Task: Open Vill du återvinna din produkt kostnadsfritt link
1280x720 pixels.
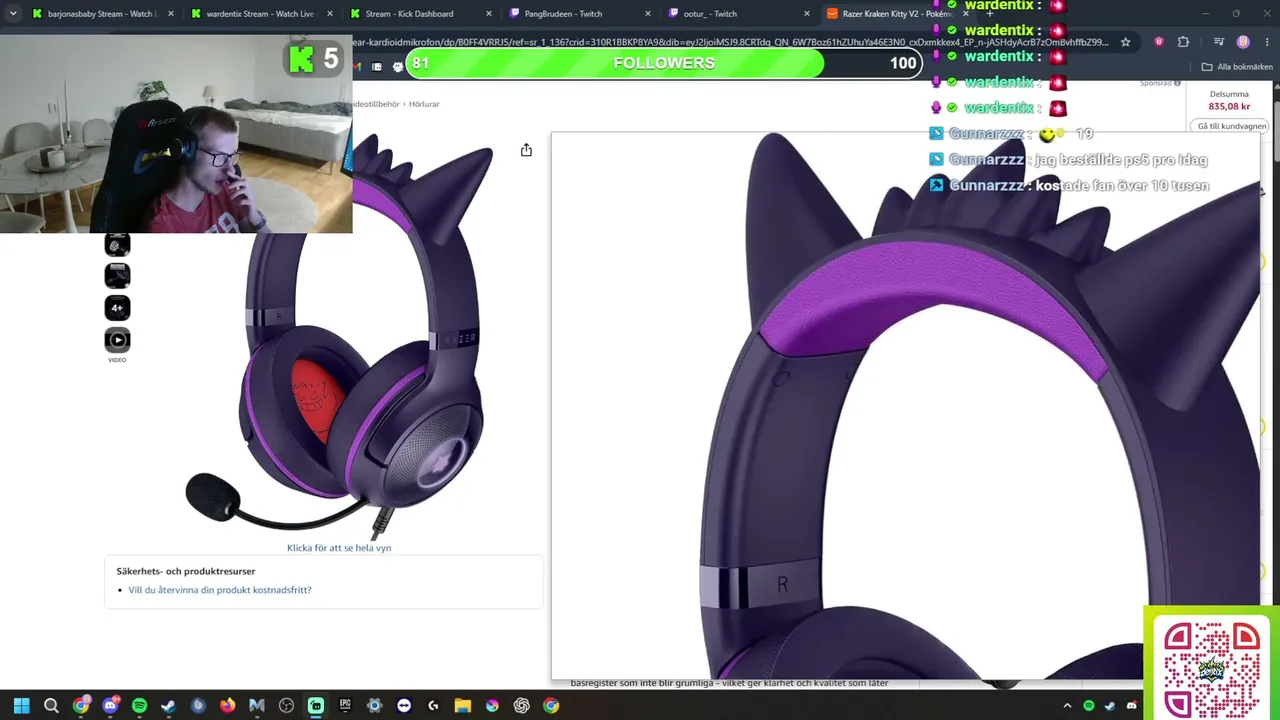Action: click(x=220, y=590)
